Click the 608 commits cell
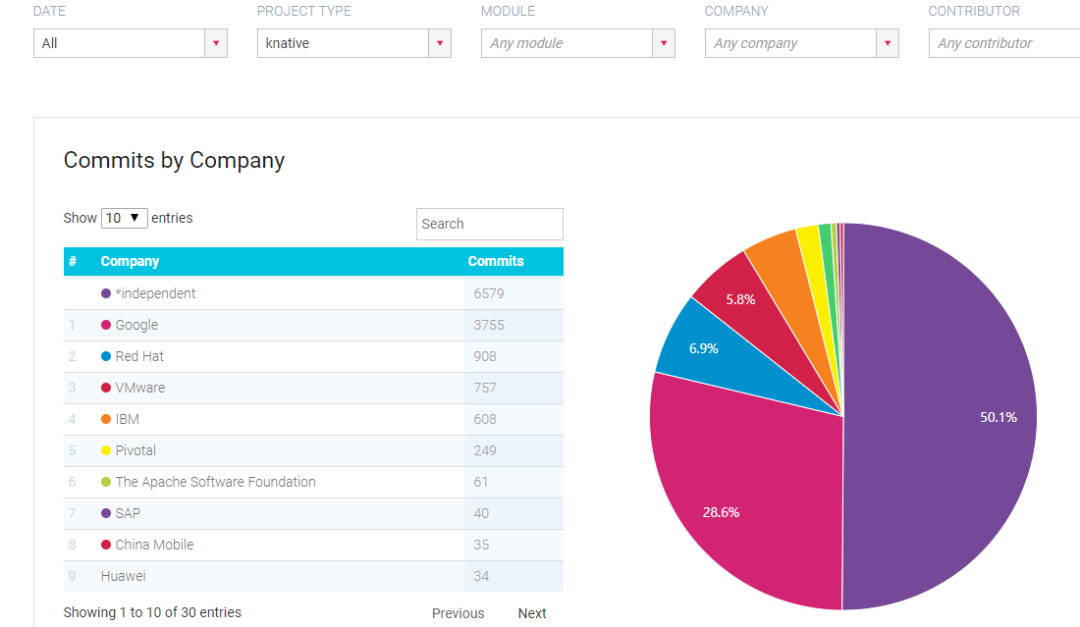Image resolution: width=1080 pixels, height=627 pixels. (514, 419)
